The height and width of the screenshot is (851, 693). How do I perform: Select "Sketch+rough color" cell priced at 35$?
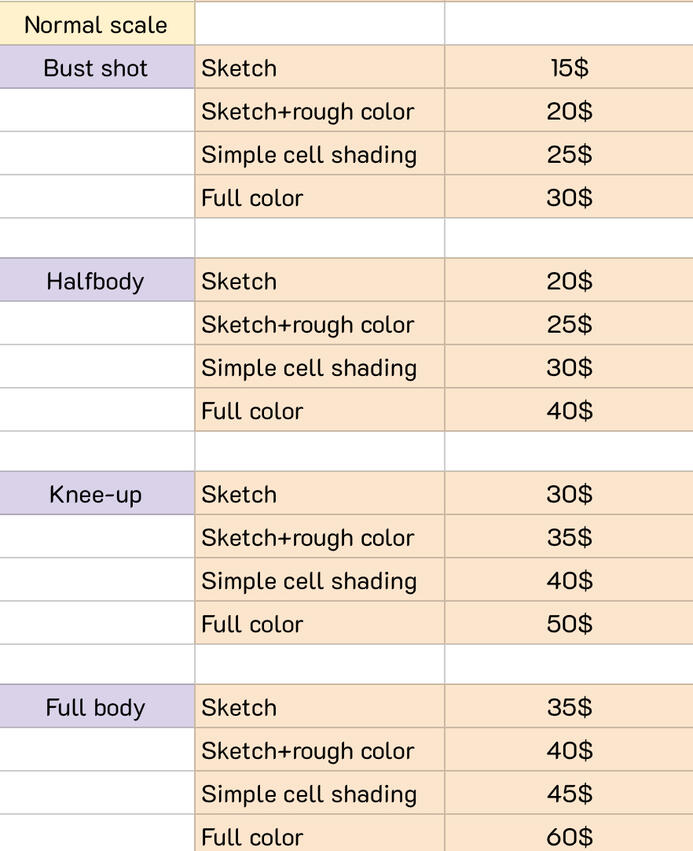pos(319,538)
